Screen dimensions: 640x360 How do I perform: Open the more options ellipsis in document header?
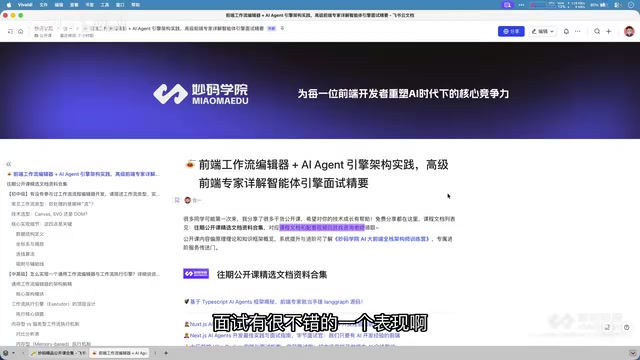click(x=578, y=31)
